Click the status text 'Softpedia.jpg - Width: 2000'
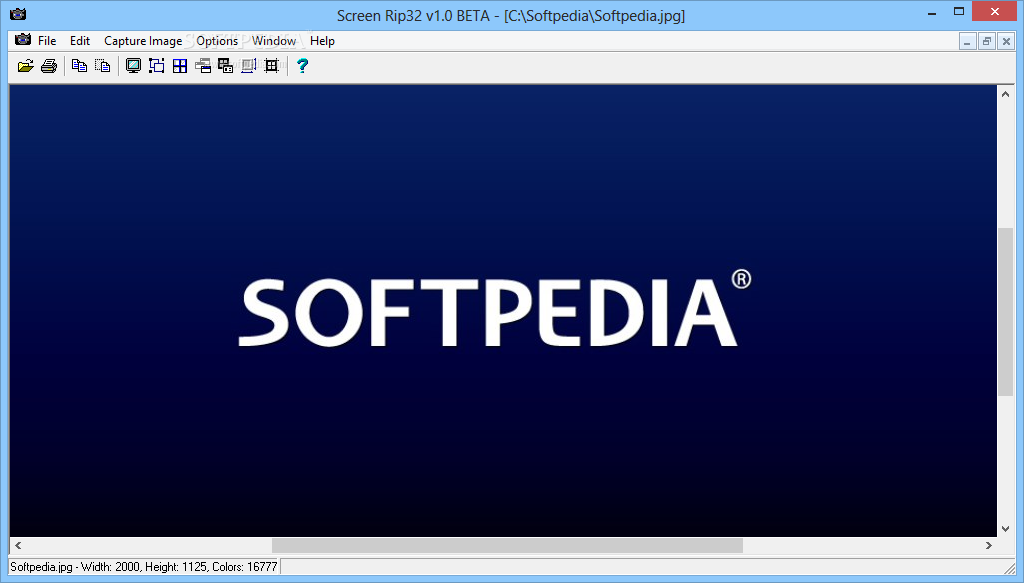This screenshot has height=583, width=1024. click(x=75, y=567)
